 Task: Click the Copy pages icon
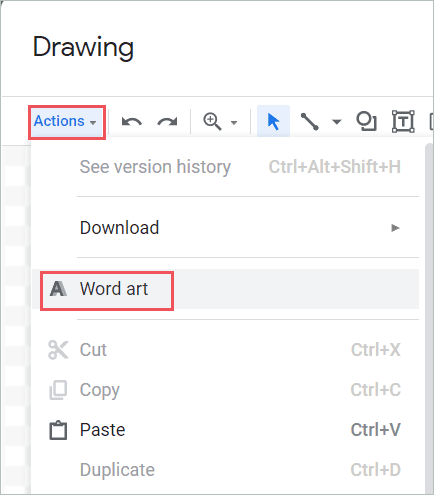coord(58,390)
